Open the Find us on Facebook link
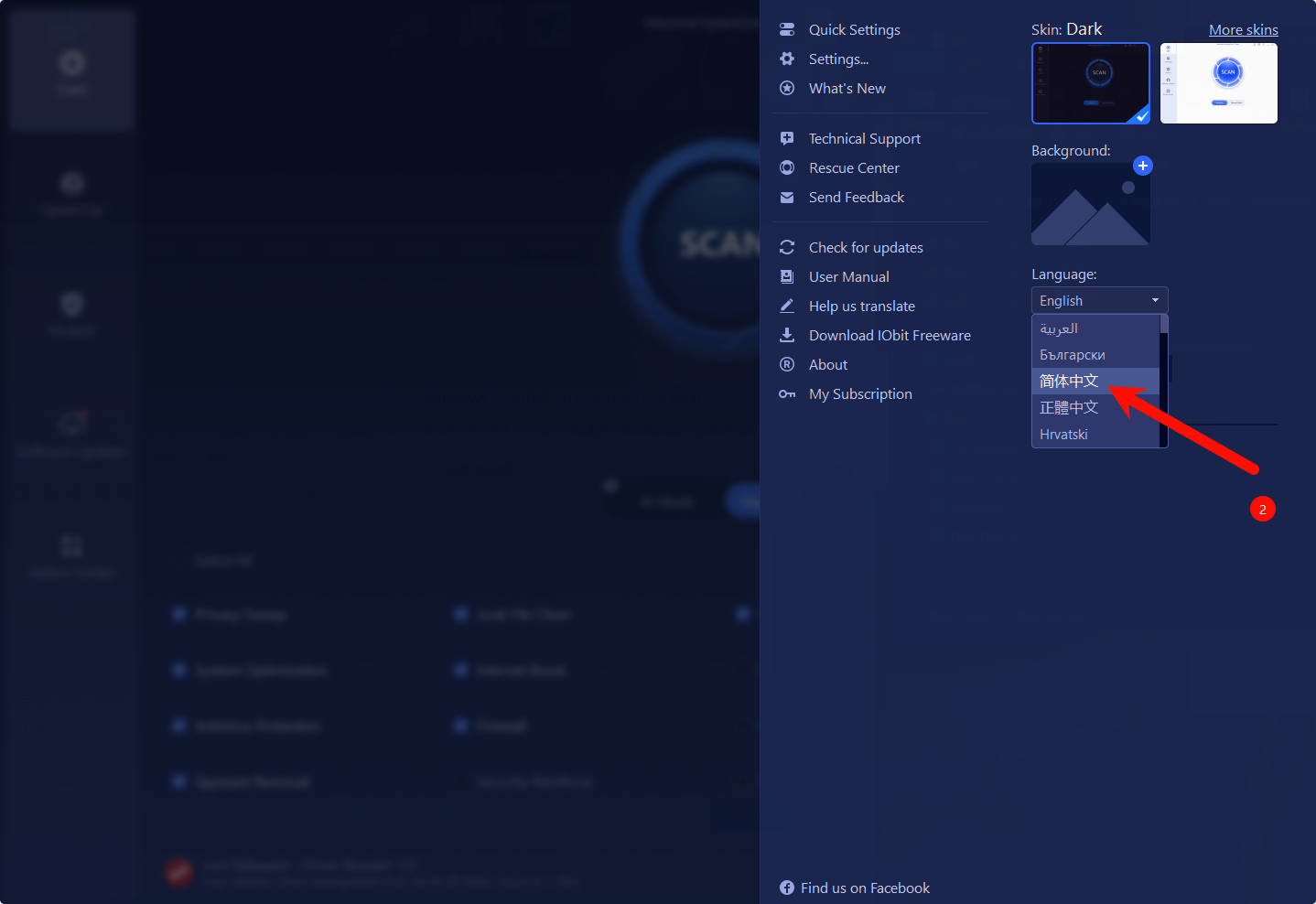This screenshot has height=904, width=1316. tap(864, 888)
